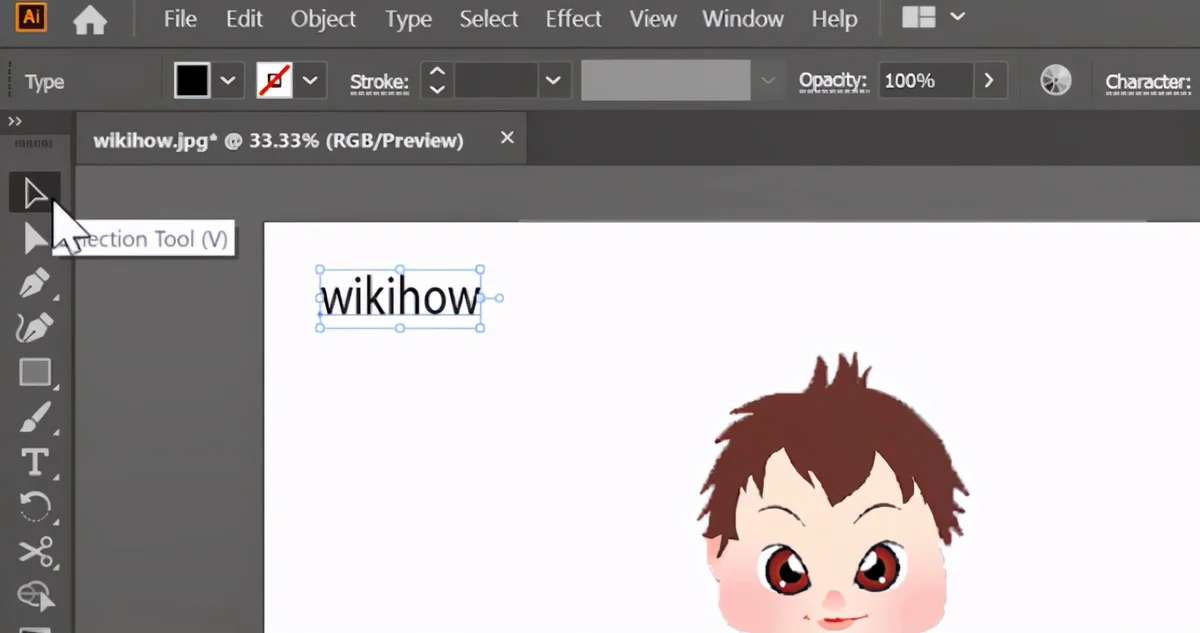The image size is (1200, 633).
Task: Select the Direct Selection tool
Action: 35,238
